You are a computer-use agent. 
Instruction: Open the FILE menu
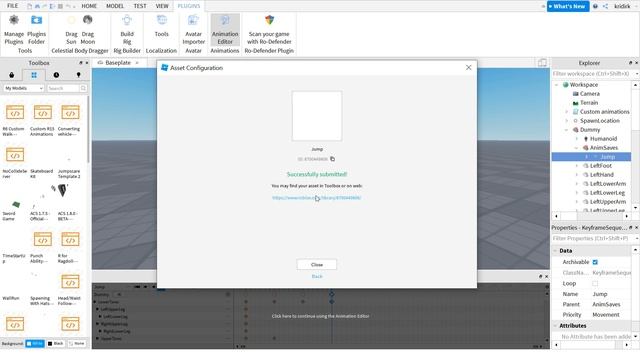pos(12,6)
